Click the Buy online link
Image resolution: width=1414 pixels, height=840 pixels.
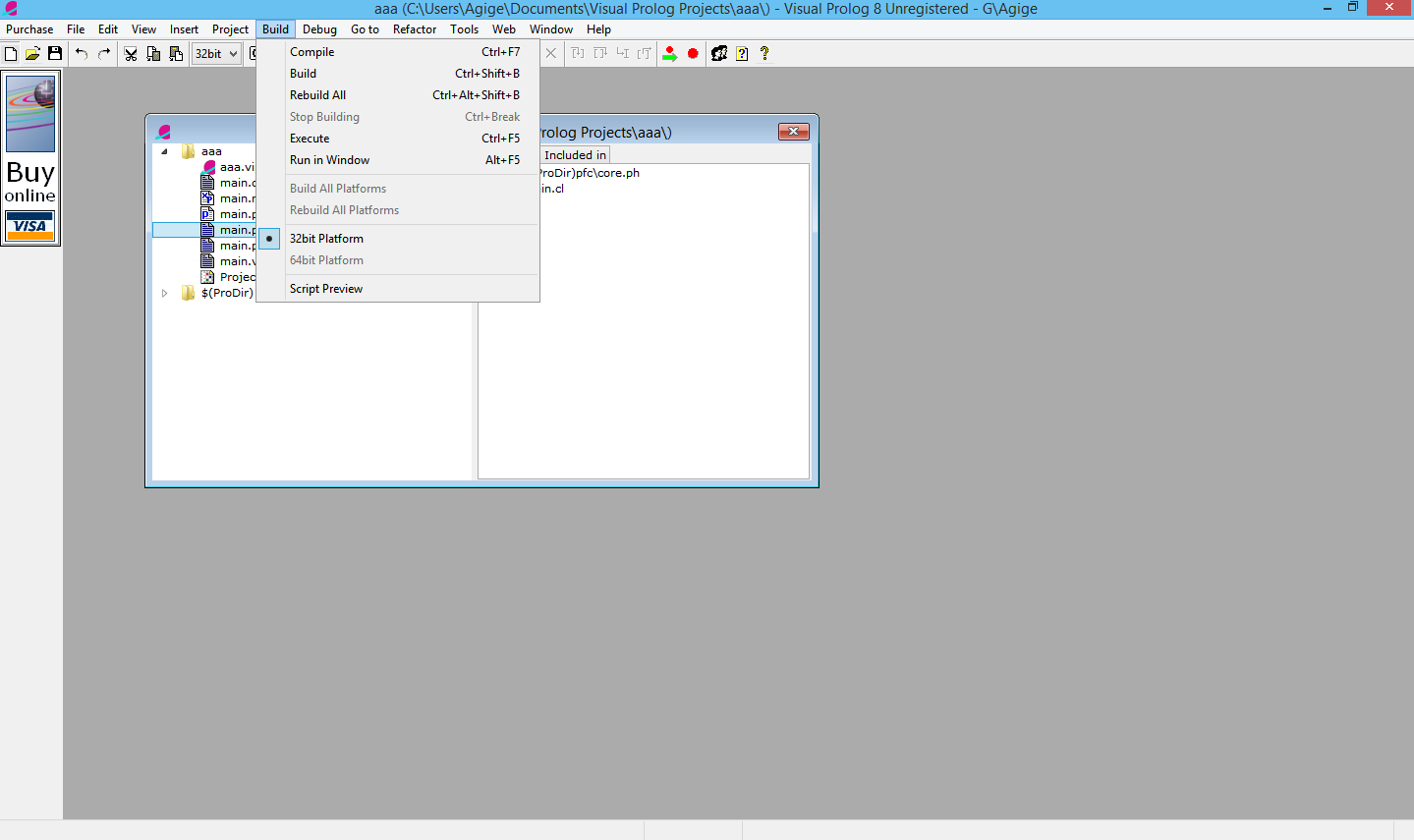point(29,184)
